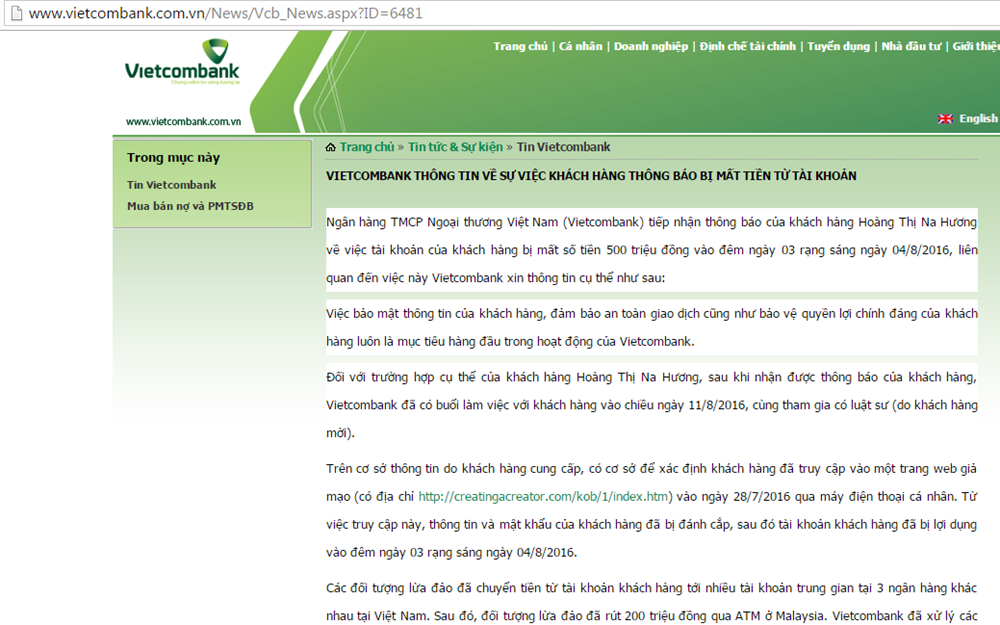This screenshot has height=625, width=1000.
Task: Go to Trang chủ breadcrumb link
Action: 367,147
